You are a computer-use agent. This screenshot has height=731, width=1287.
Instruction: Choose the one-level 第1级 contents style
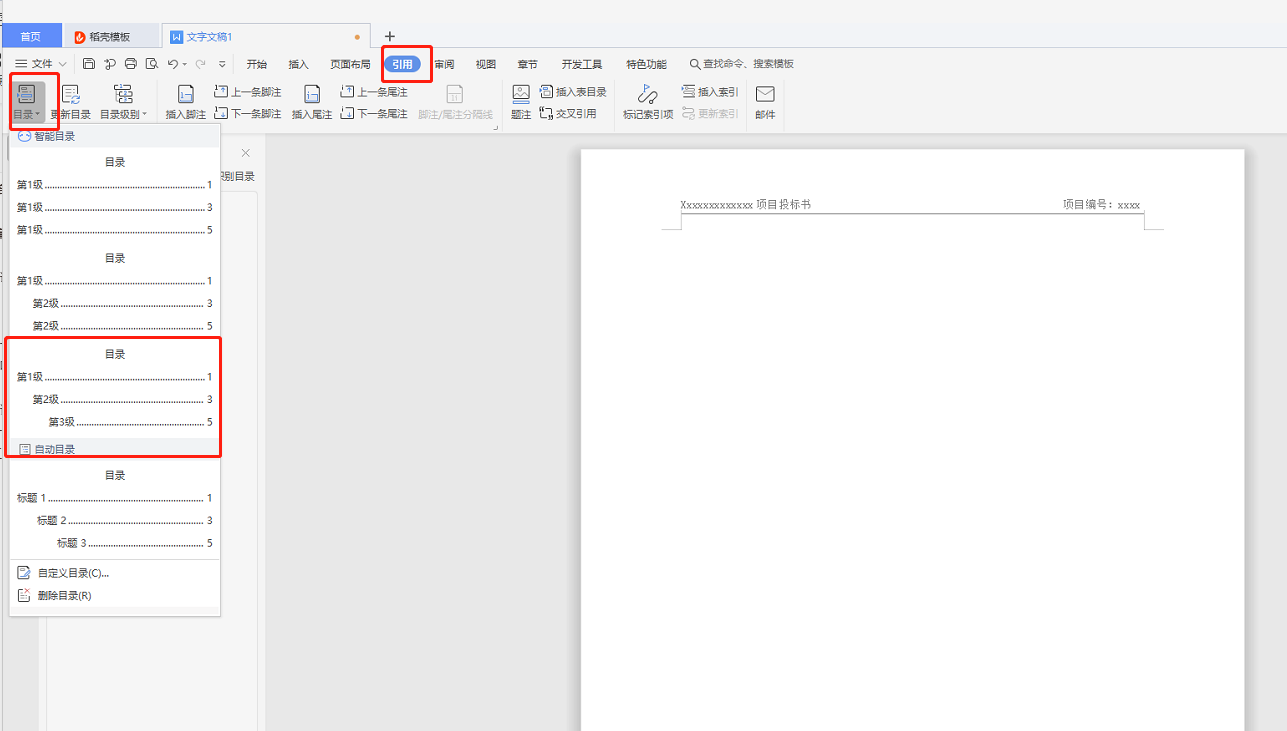tap(114, 196)
